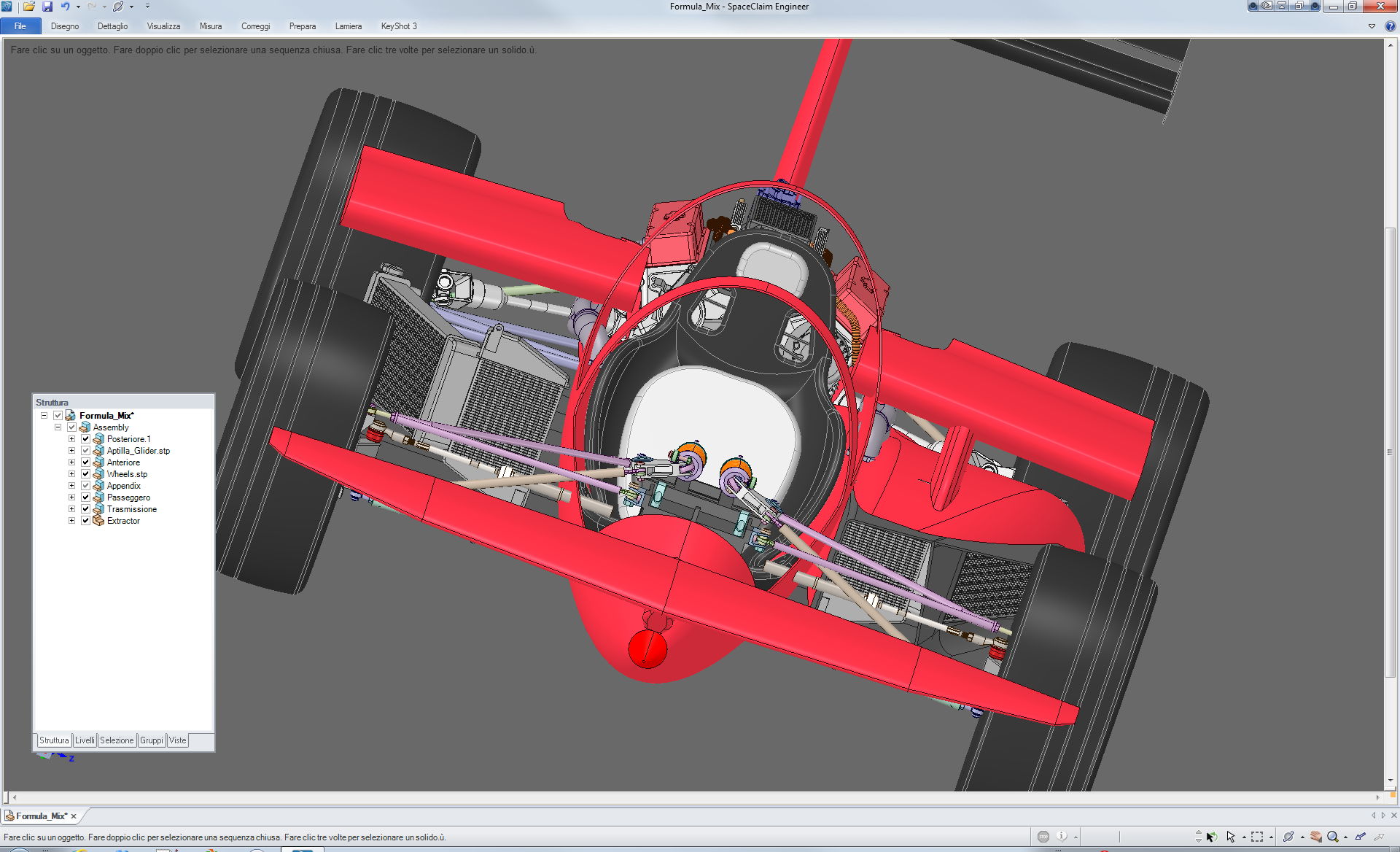Screen dimensions: 1400x852
Task: Click the dock-to-top arrow icon in the title bar
Action: point(1283,6)
